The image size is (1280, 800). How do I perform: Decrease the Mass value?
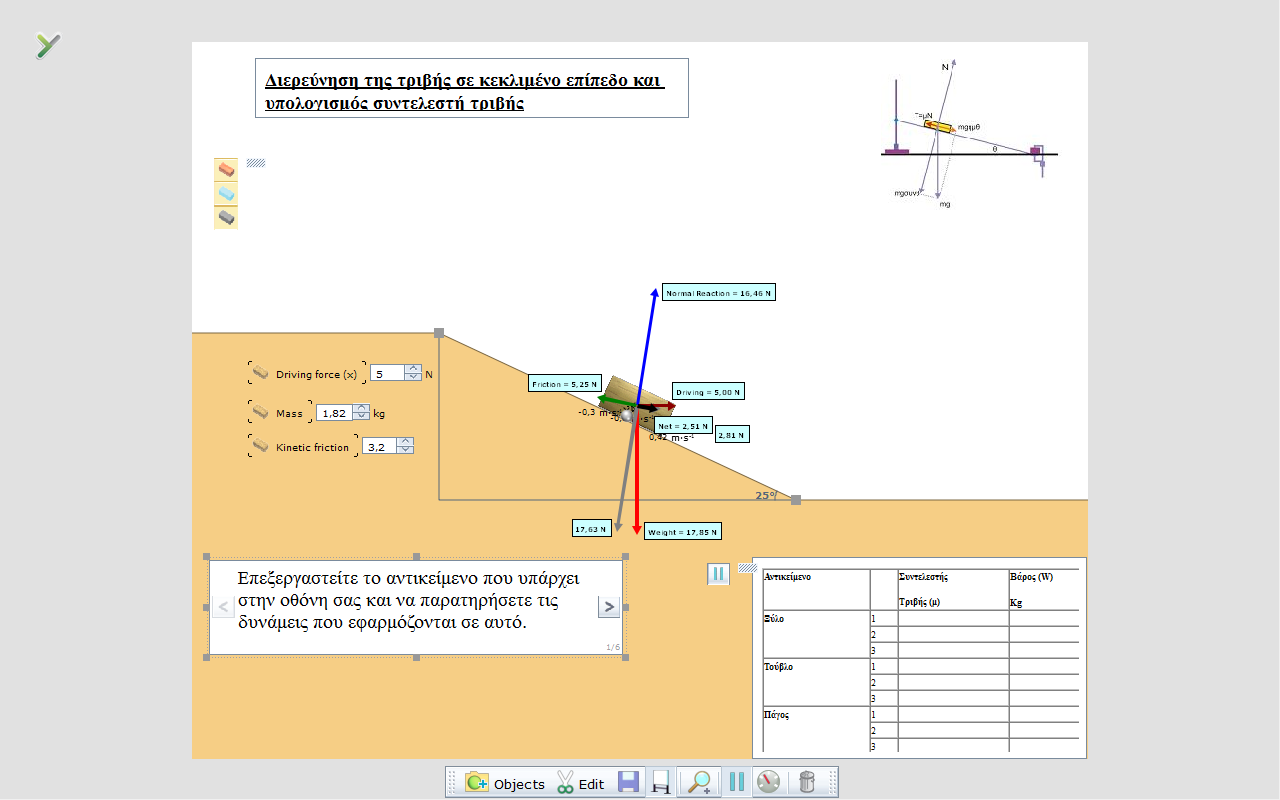tap(361, 416)
